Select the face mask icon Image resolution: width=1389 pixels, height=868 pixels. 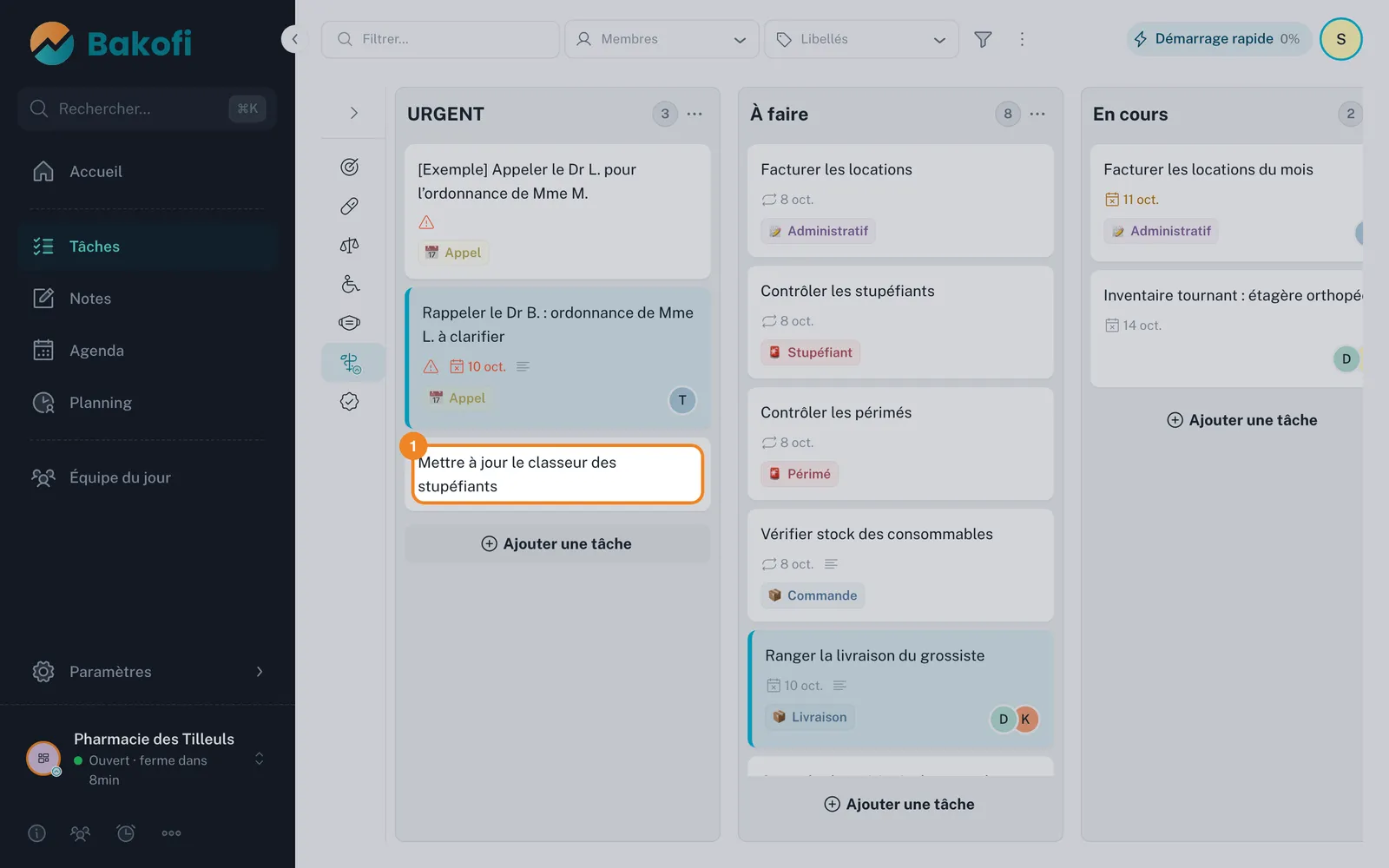350,323
